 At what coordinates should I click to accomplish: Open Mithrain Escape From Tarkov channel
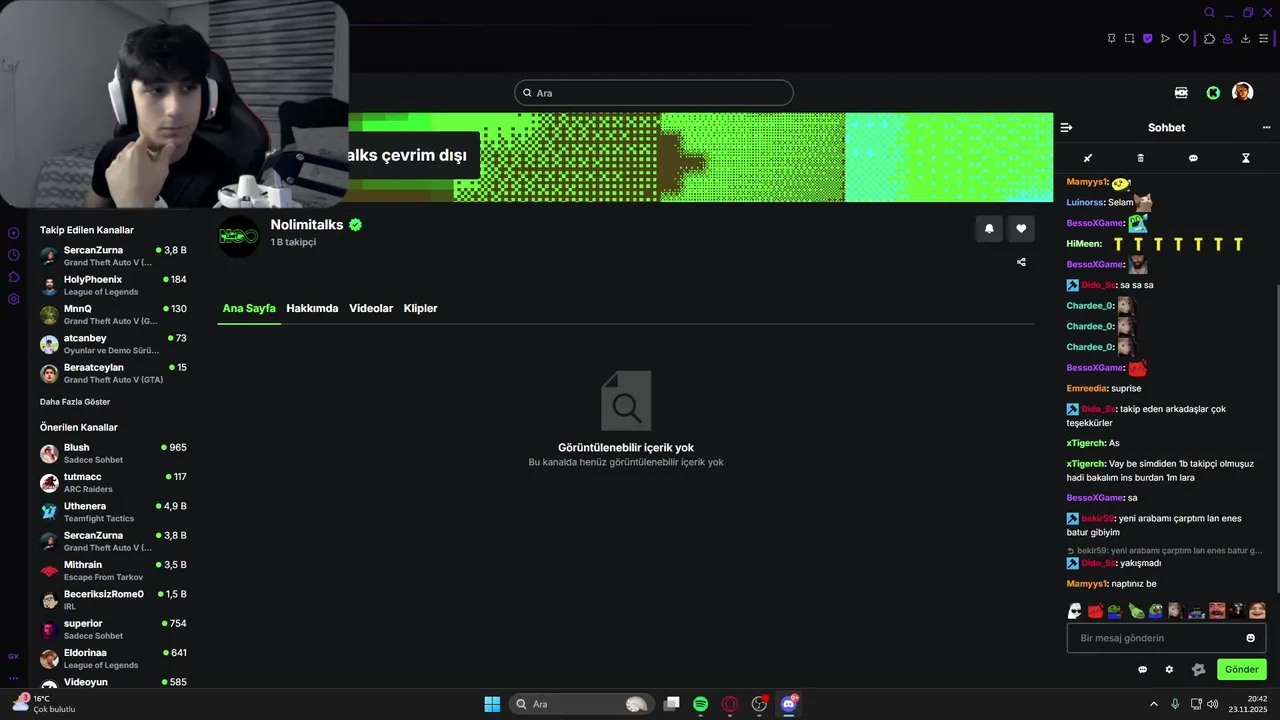[x=113, y=571]
